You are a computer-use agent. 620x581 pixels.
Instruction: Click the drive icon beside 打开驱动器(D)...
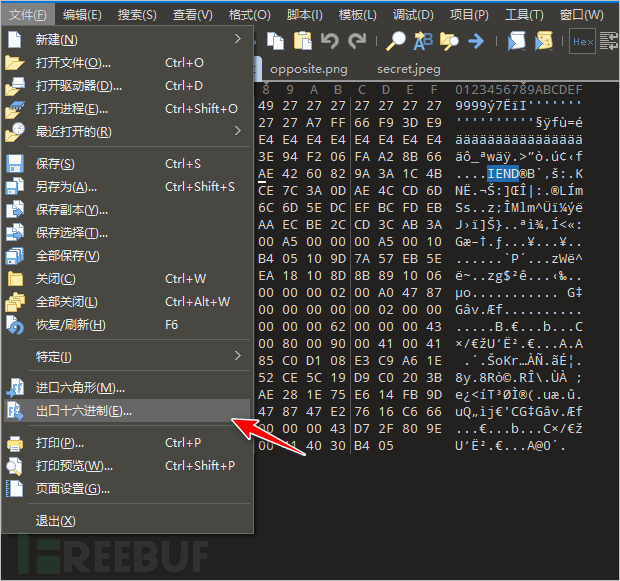(x=15, y=86)
